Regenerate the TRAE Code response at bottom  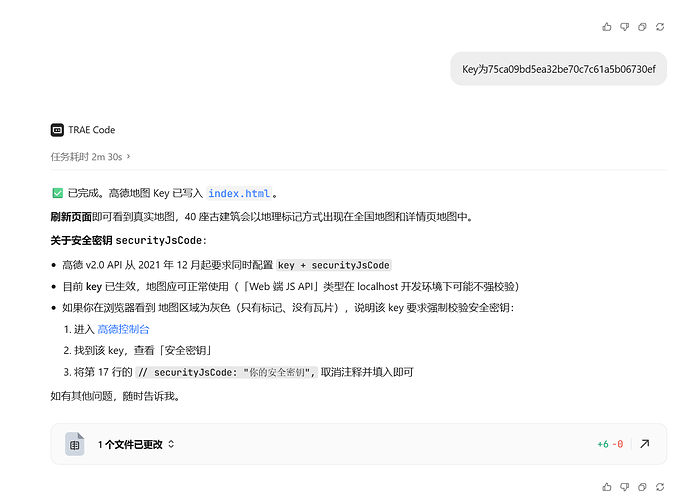point(660,487)
